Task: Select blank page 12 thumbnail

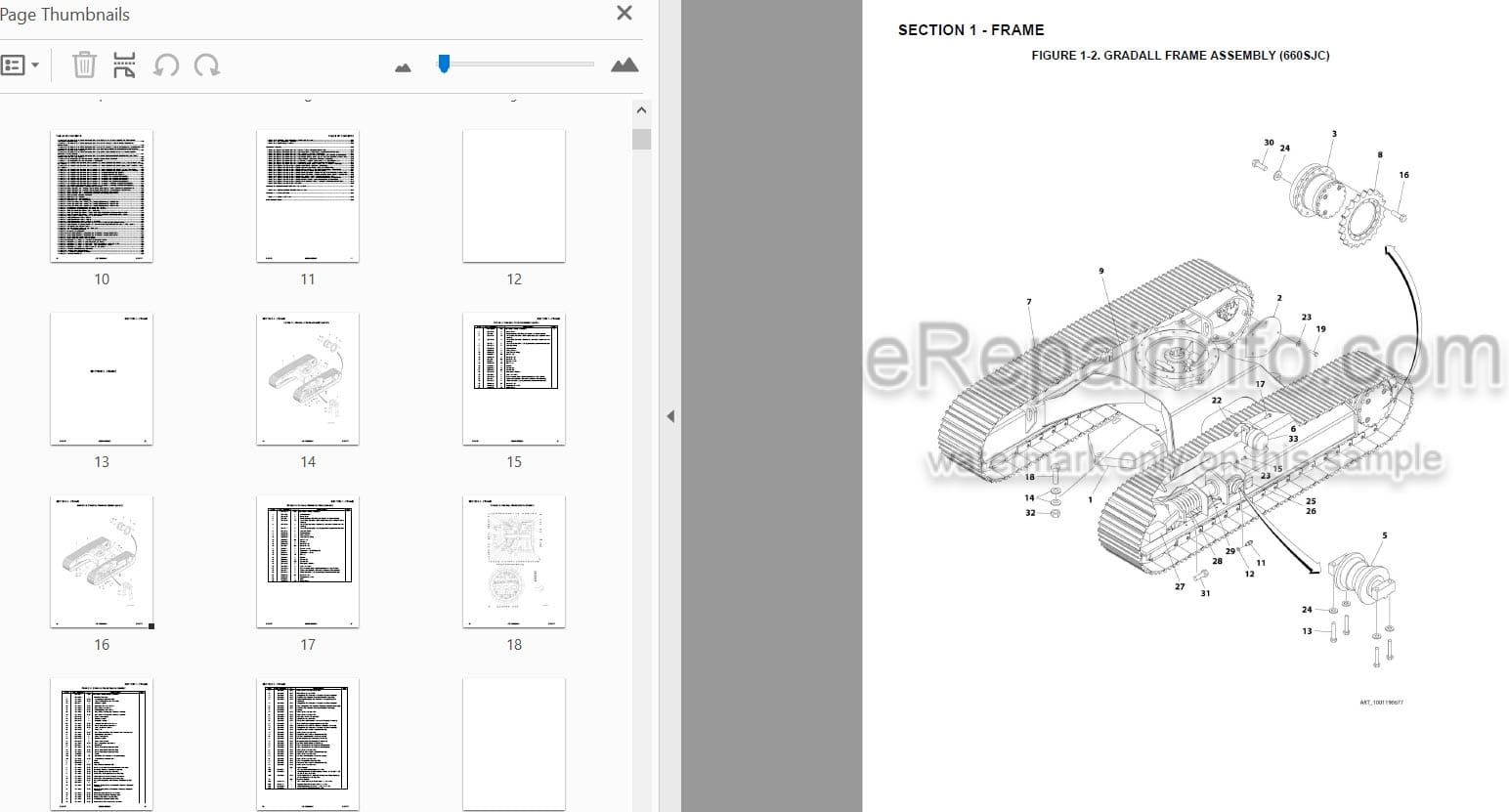Action: click(x=514, y=196)
